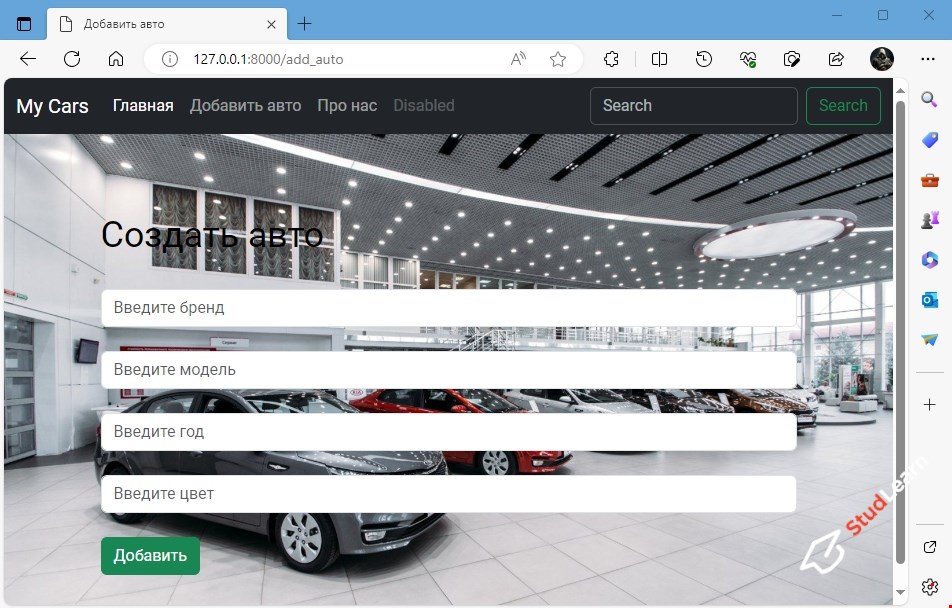This screenshot has width=952, height=608.
Task: Click the My Cars brand link
Action: (x=52, y=106)
